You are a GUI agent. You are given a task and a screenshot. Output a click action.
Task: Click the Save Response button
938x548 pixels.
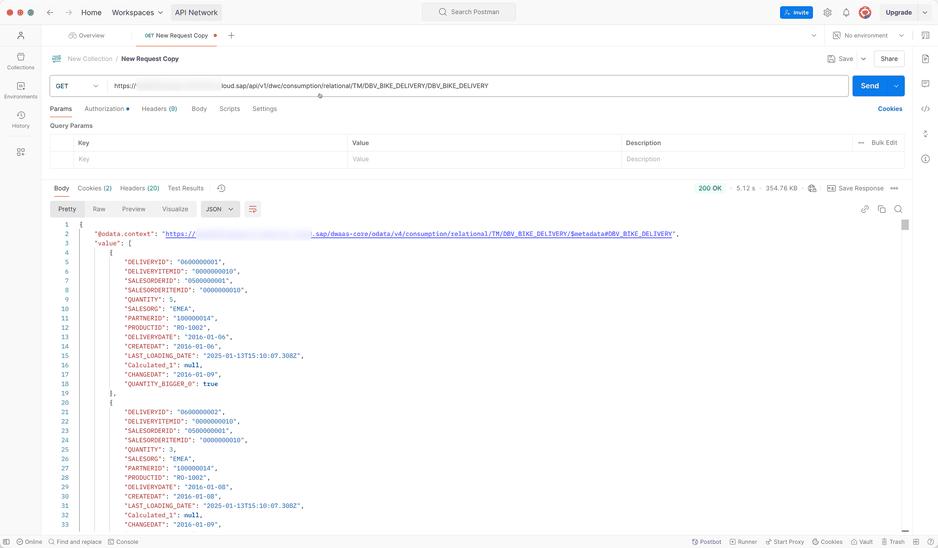(x=855, y=188)
